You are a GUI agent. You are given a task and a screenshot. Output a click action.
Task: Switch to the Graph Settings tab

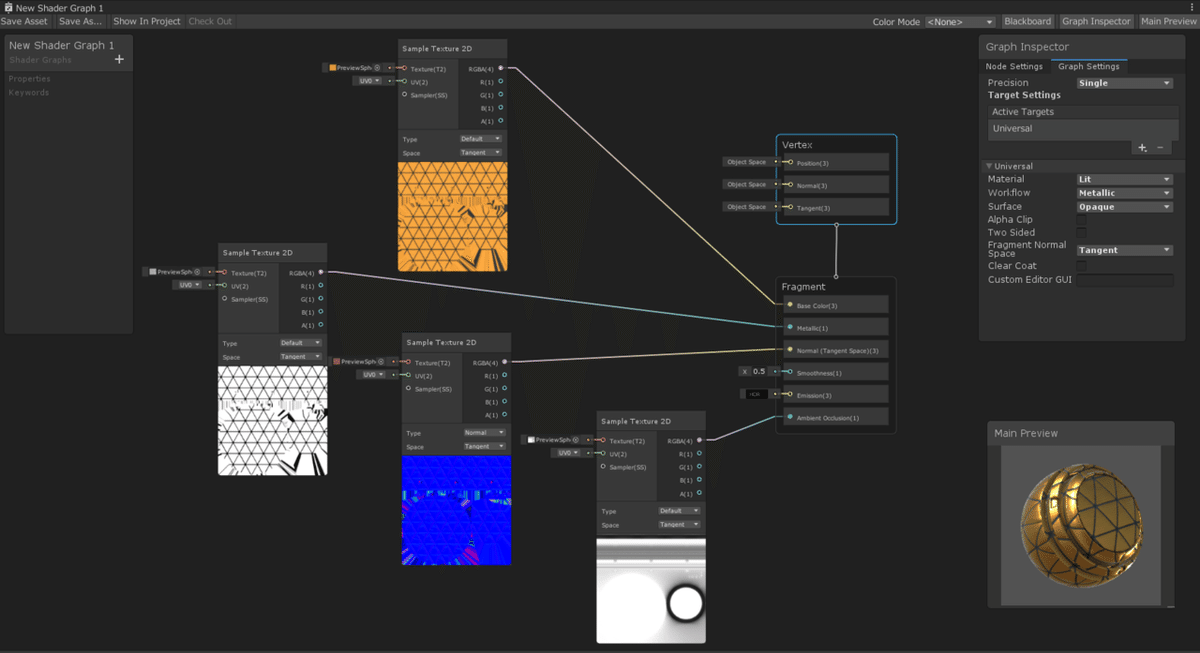(x=1089, y=66)
